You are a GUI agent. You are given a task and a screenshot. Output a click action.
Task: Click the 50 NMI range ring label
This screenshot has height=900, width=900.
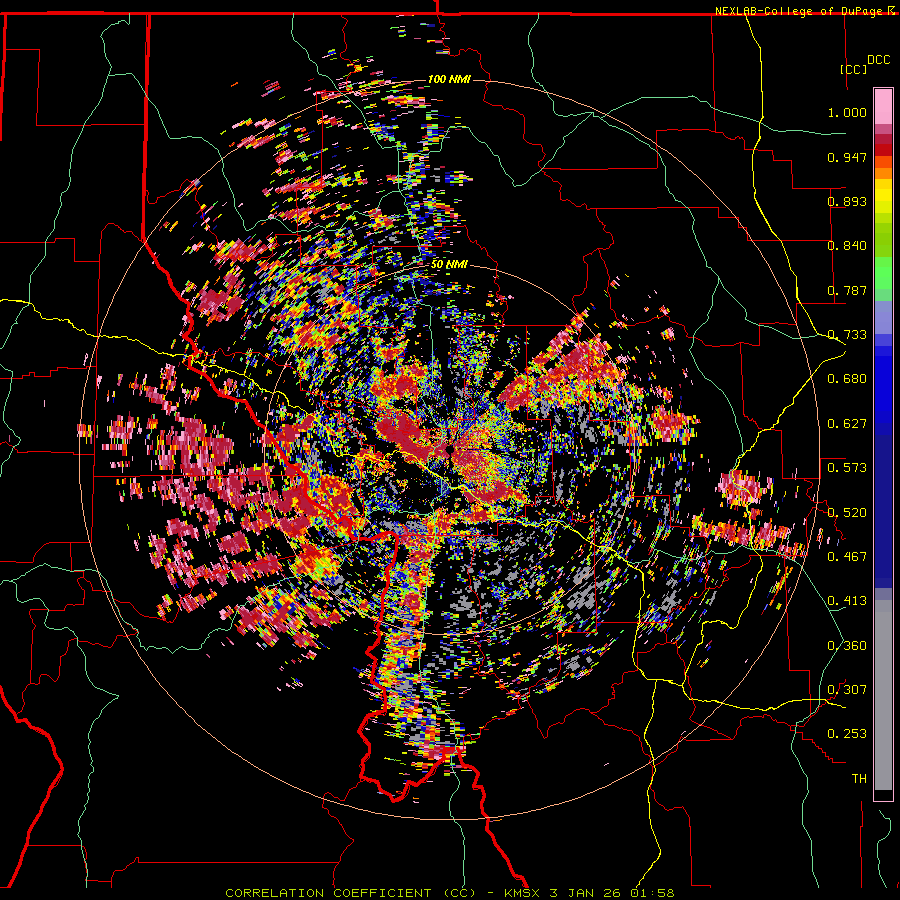pyautogui.click(x=449, y=265)
